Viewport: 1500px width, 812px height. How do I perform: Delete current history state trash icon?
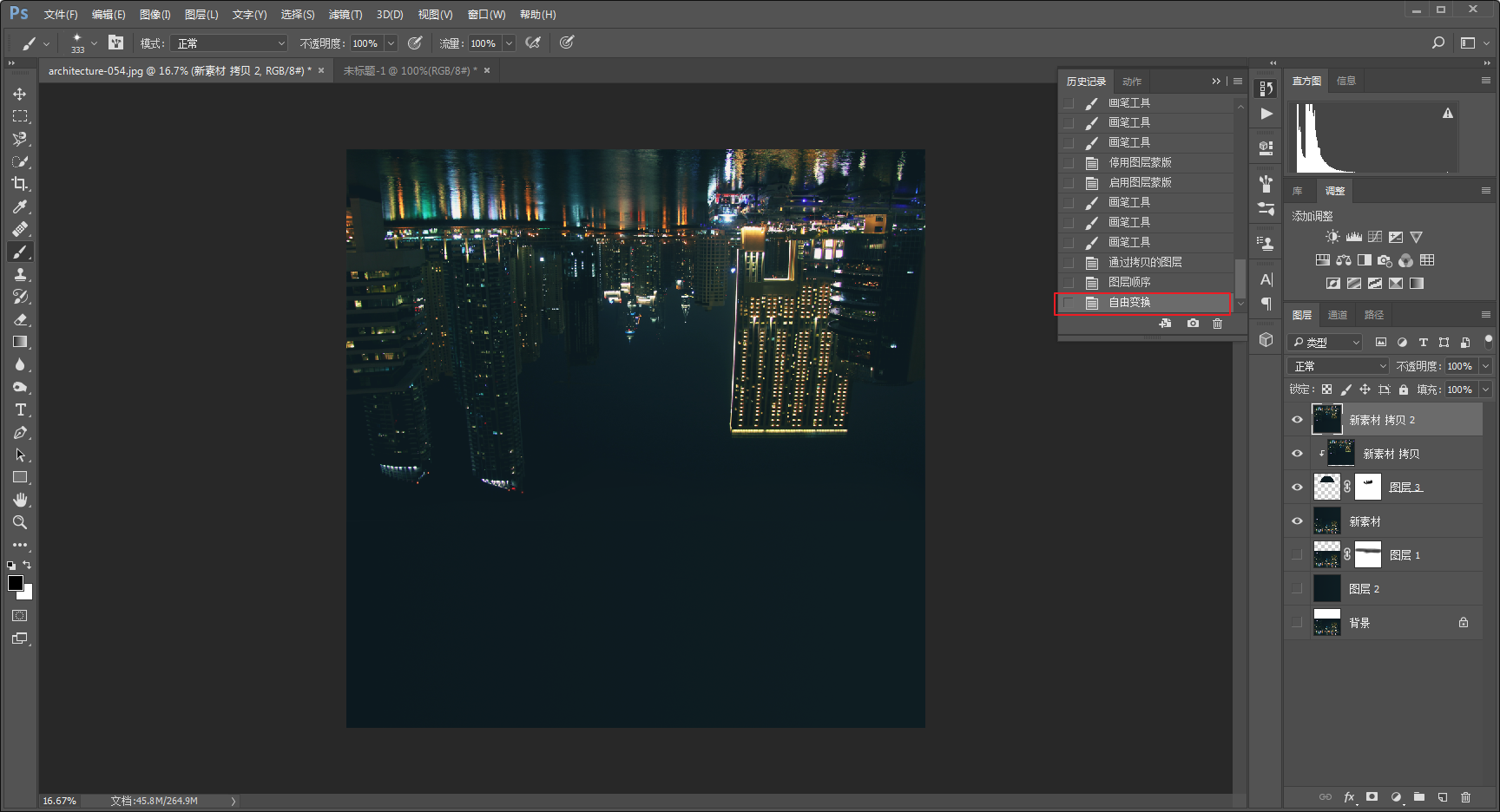(1218, 324)
